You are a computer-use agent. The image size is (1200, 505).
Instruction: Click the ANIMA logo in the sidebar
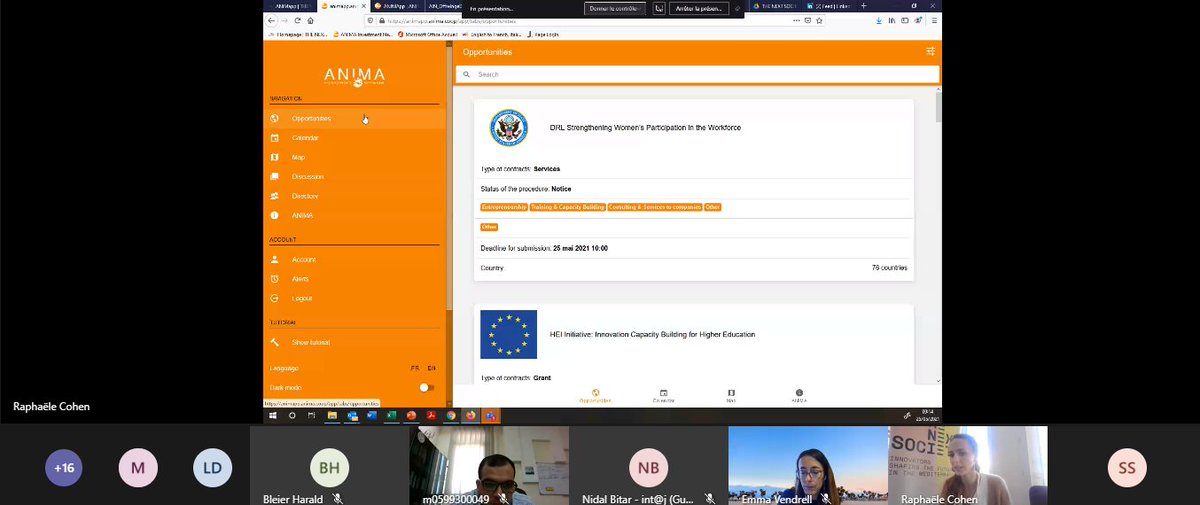click(x=354, y=75)
